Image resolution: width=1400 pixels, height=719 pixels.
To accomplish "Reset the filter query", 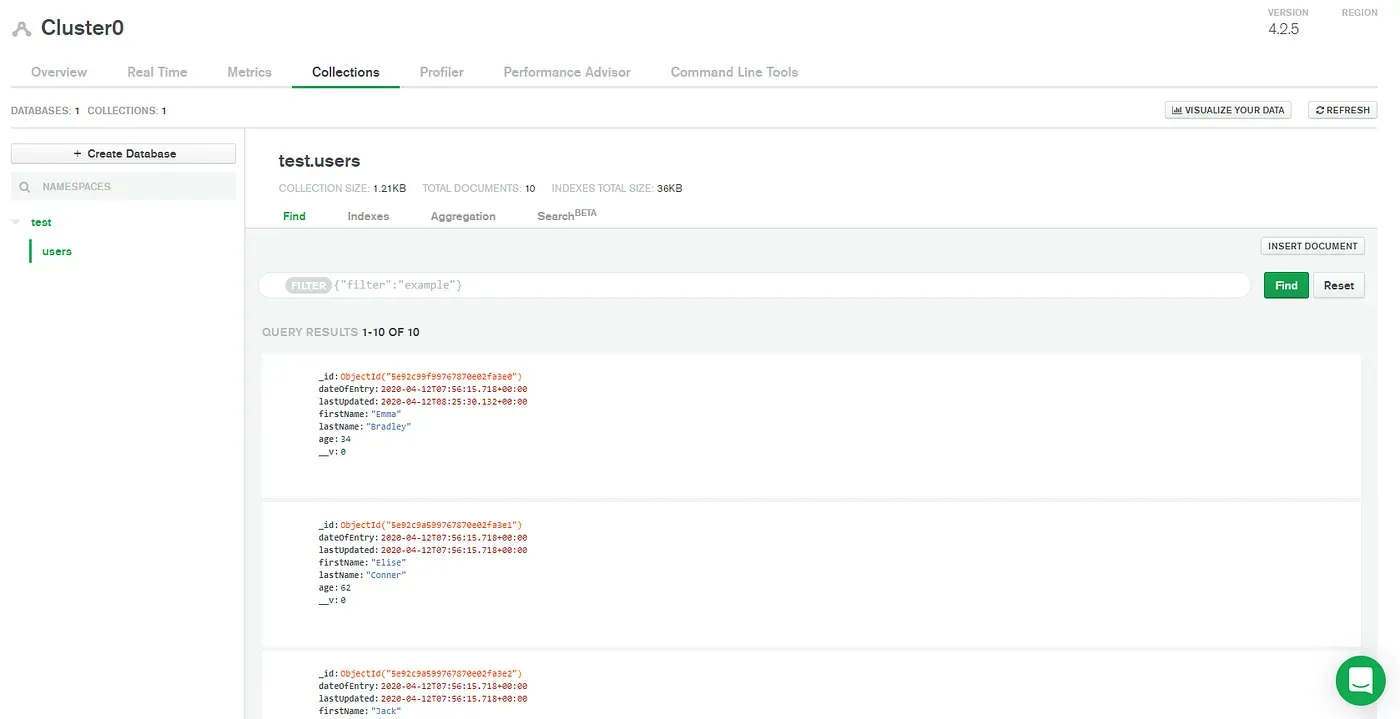I will (1338, 285).
